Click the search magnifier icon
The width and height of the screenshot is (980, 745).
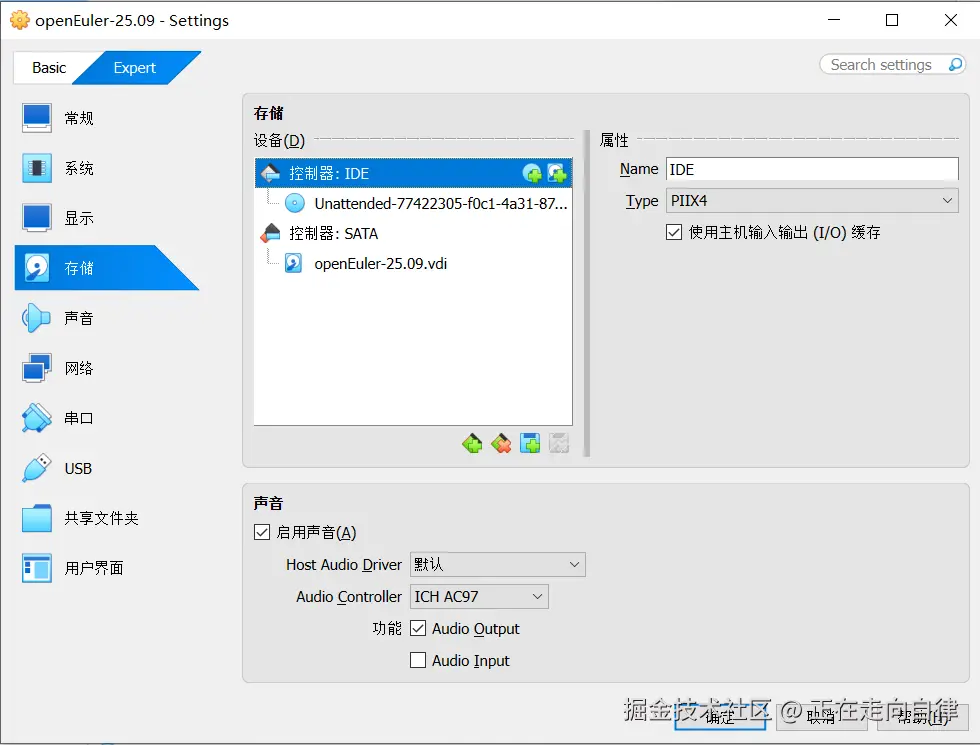(x=955, y=64)
